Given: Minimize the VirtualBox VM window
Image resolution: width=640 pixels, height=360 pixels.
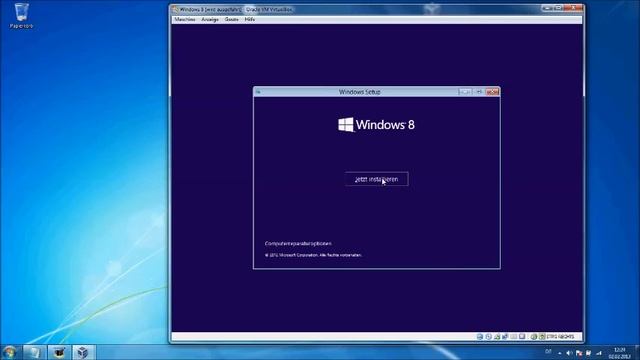Looking at the screenshot, I should tap(547, 8).
